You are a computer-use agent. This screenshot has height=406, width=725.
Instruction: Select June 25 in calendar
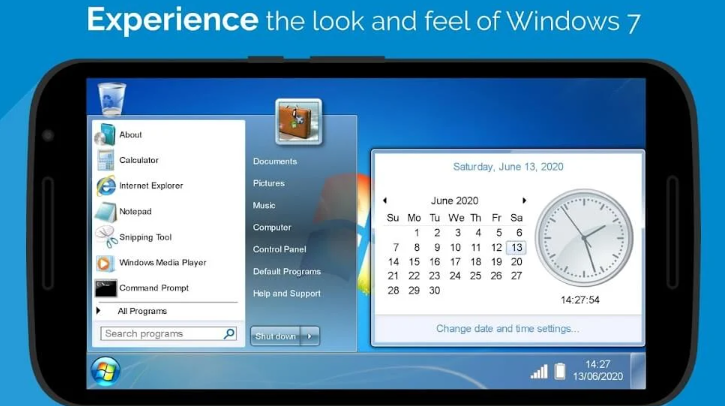(x=476, y=276)
